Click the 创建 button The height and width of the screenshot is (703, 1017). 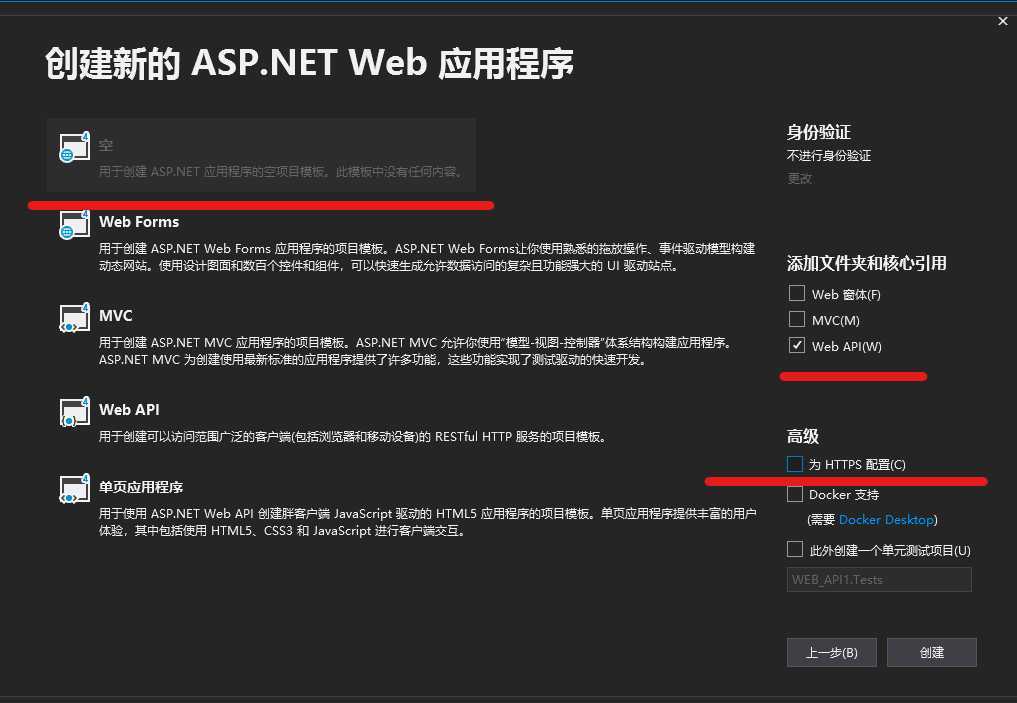pos(931,652)
